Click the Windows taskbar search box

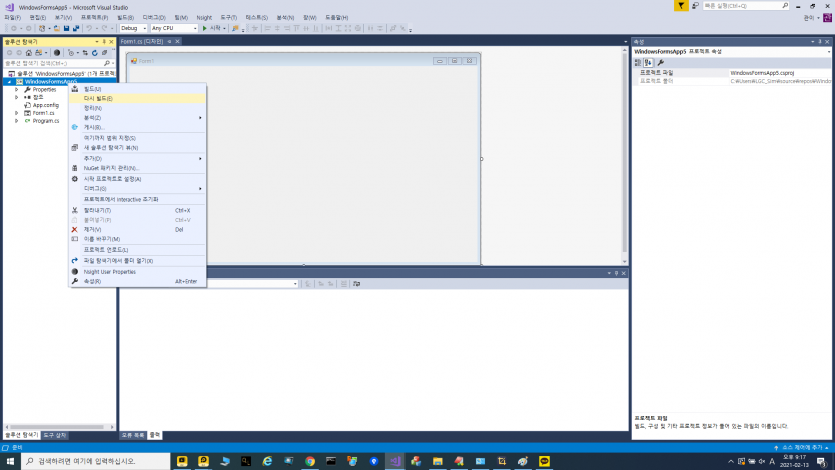[96, 461]
